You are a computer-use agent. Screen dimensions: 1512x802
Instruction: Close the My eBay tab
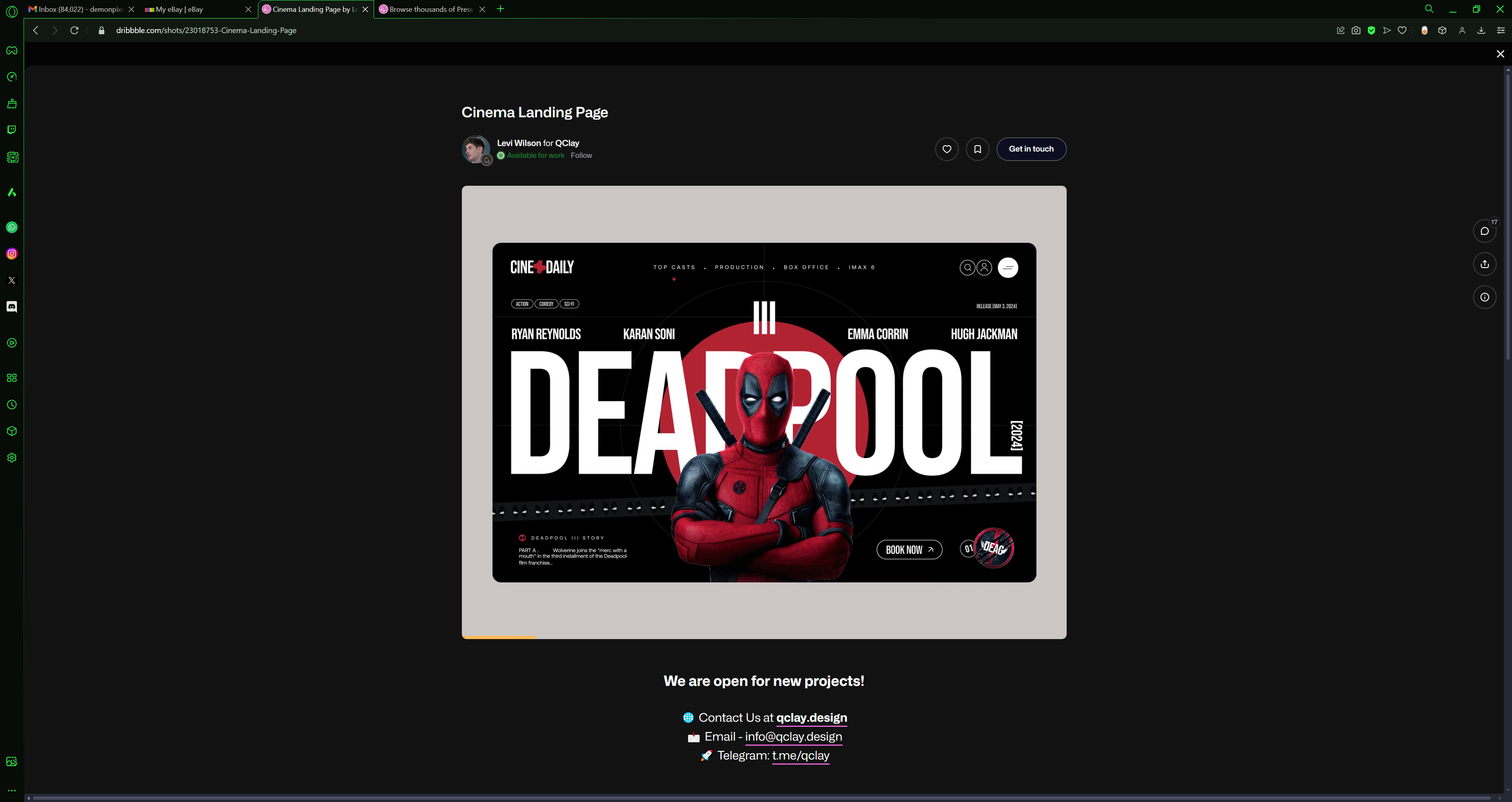pos(248,9)
